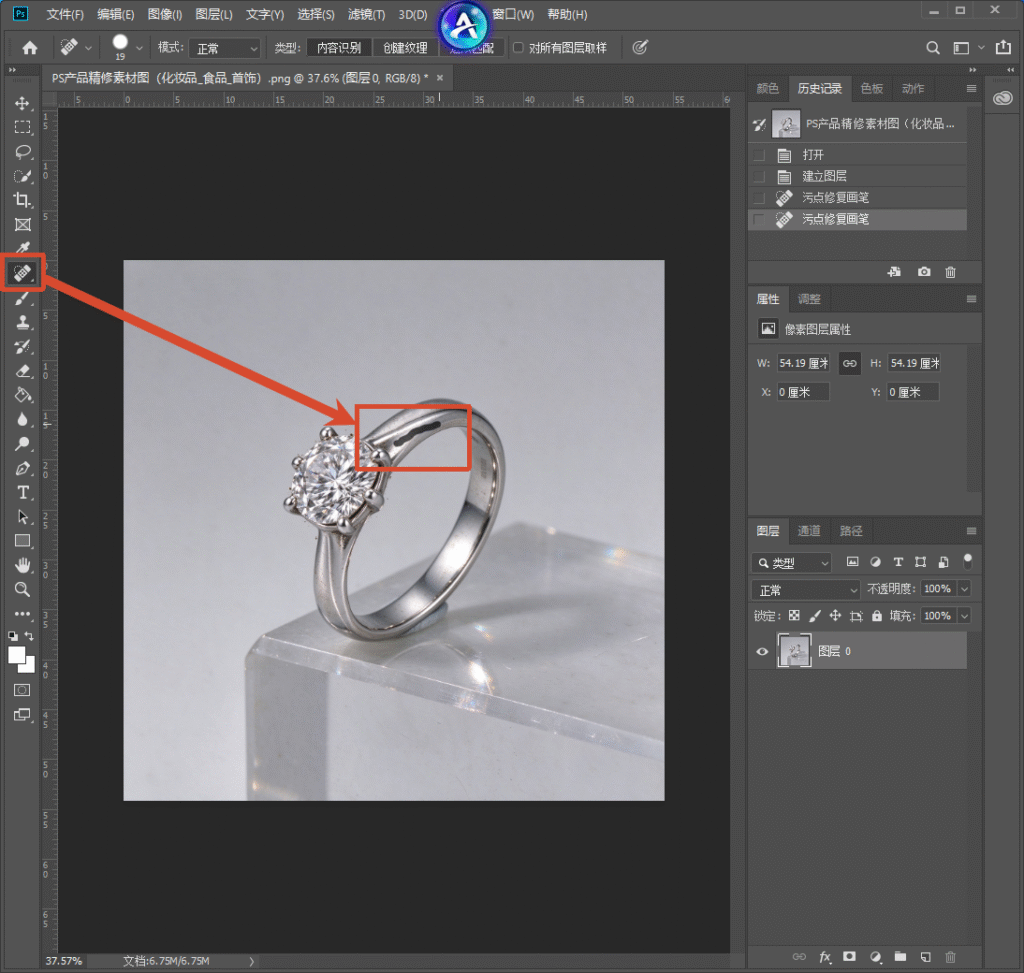
Task: Create new snapshot with camera icon
Action: pos(923,272)
